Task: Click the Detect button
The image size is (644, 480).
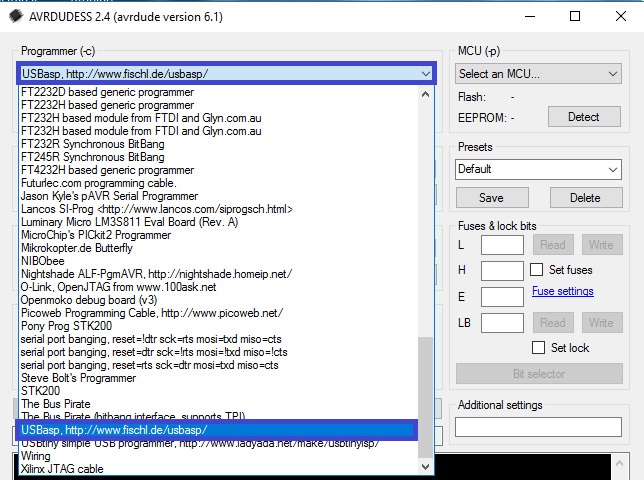Action: tap(584, 117)
